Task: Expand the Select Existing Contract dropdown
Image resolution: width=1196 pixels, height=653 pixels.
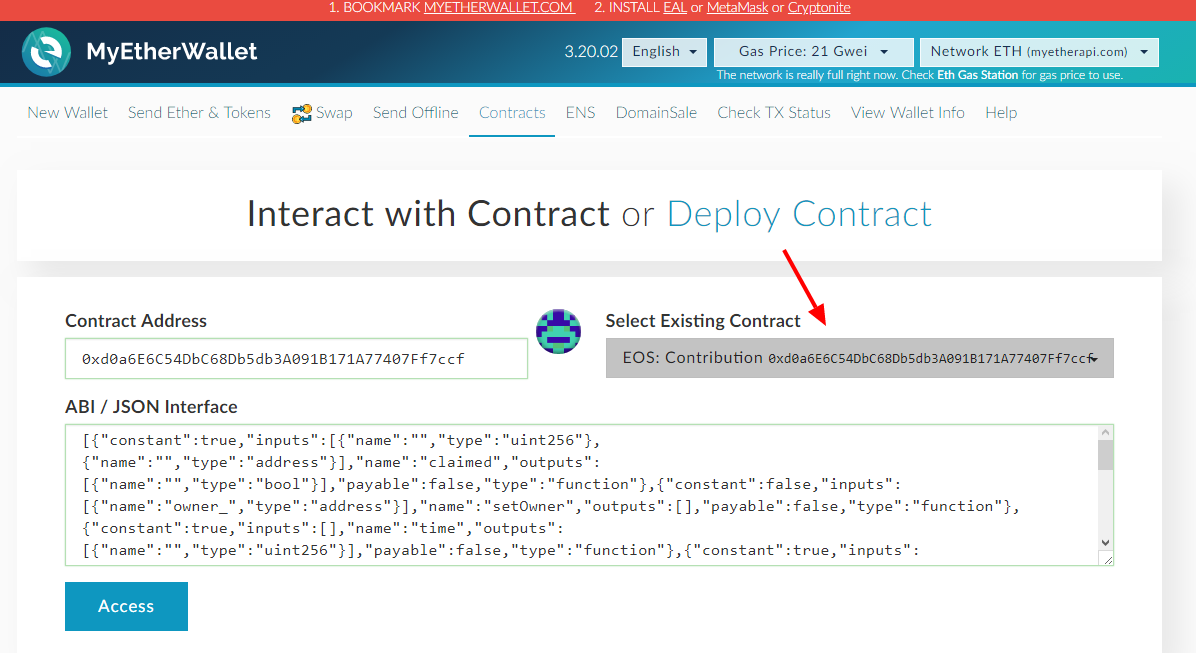Action: [x=860, y=358]
